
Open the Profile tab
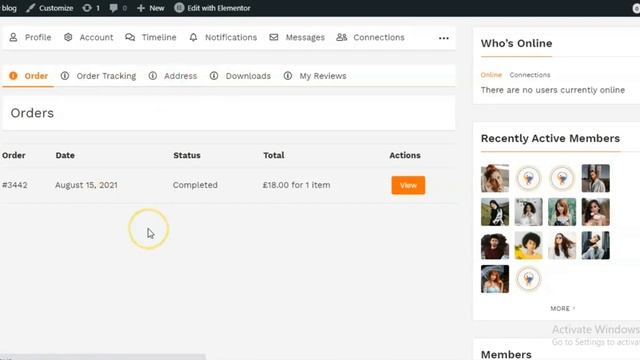[x=30, y=37]
